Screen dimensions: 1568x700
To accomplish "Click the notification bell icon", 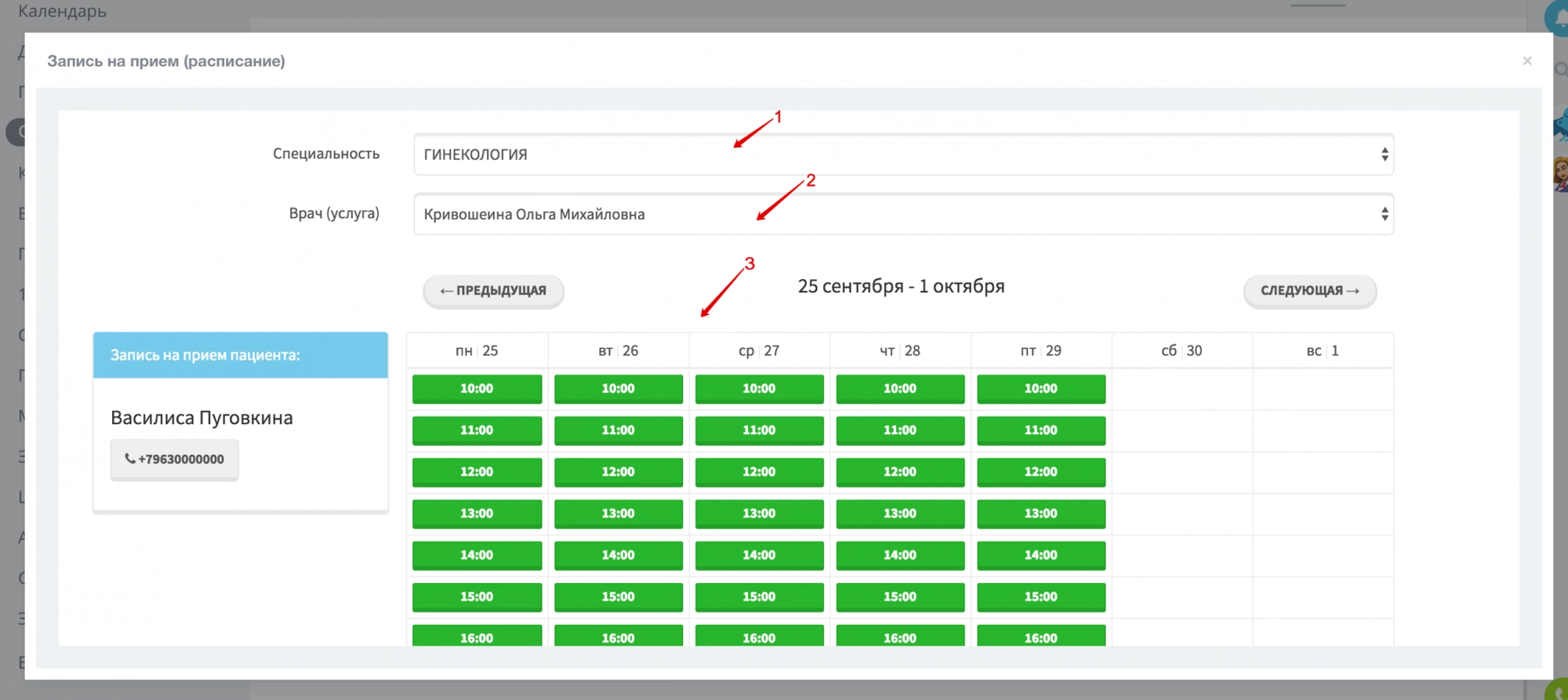I will point(1559,17).
